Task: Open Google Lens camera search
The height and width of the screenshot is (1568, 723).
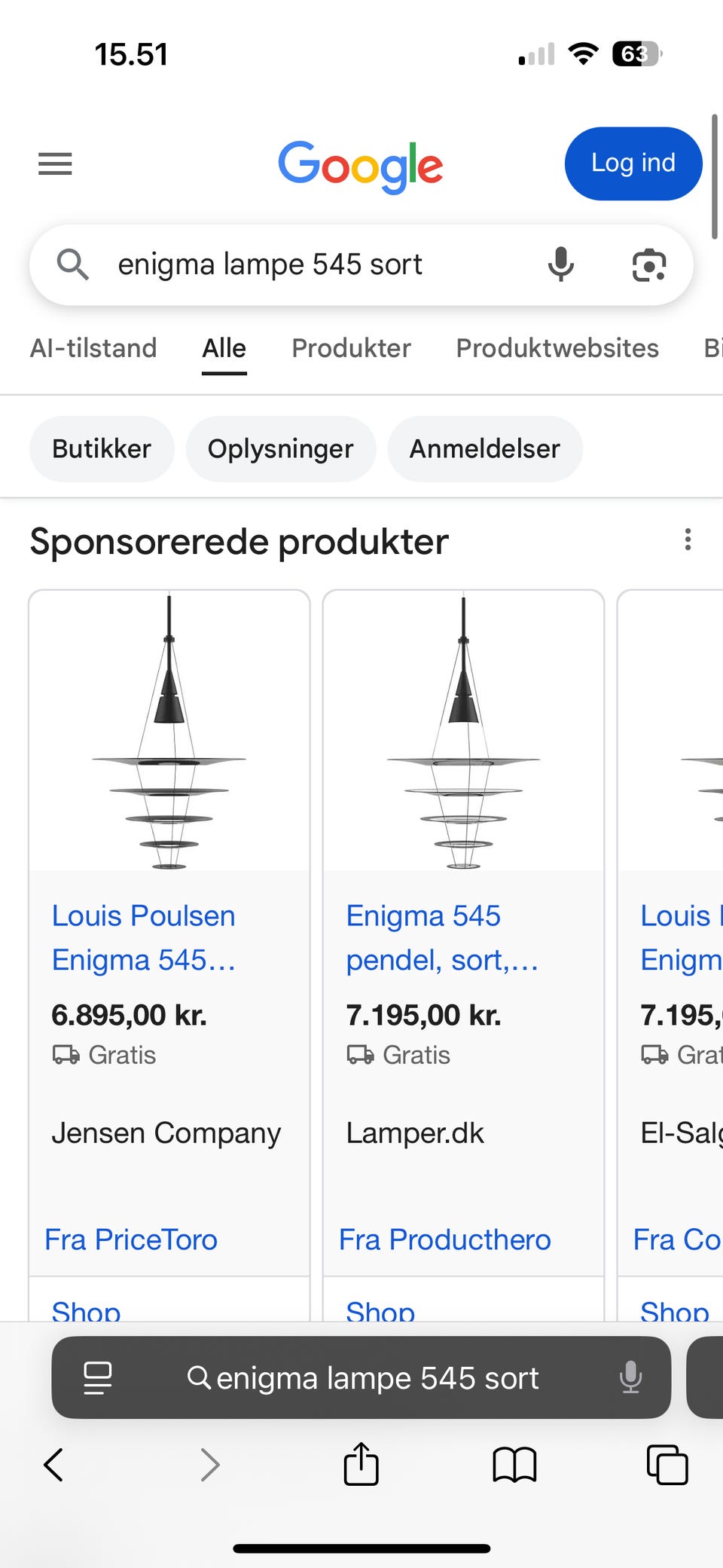Action: coord(648,264)
